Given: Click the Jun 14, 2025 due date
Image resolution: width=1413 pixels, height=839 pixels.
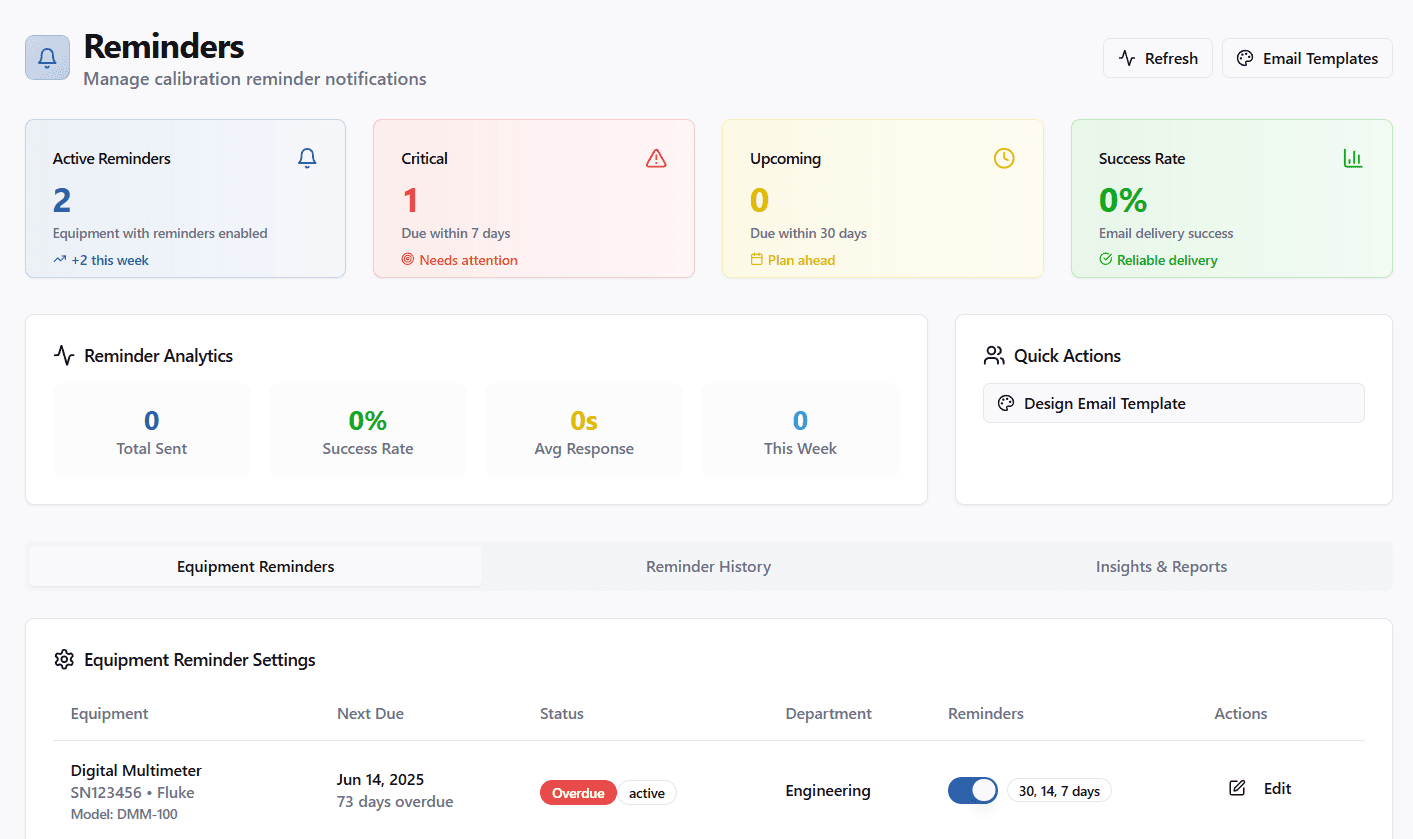Looking at the screenshot, I should pyautogui.click(x=382, y=779).
